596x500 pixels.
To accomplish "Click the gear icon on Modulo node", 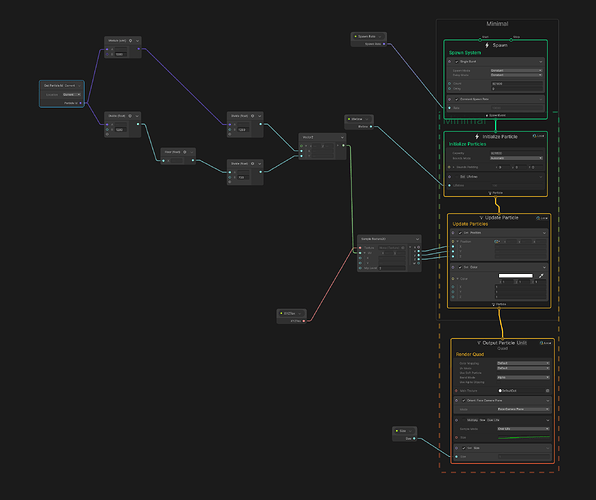I will pos(130,40).
